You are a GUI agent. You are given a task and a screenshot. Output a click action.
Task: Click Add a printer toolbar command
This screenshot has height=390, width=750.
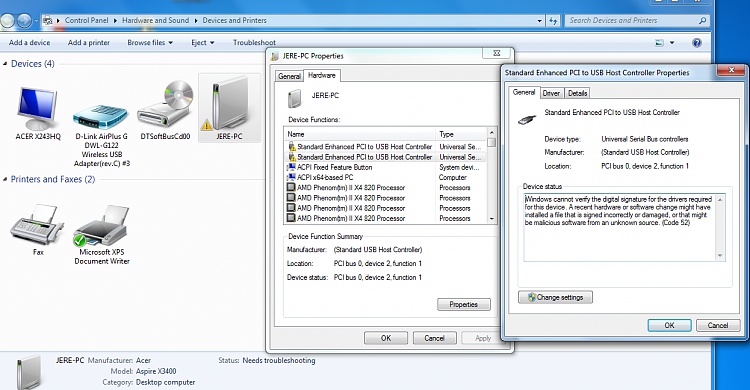pyautogui.click(x=89, y=43)
